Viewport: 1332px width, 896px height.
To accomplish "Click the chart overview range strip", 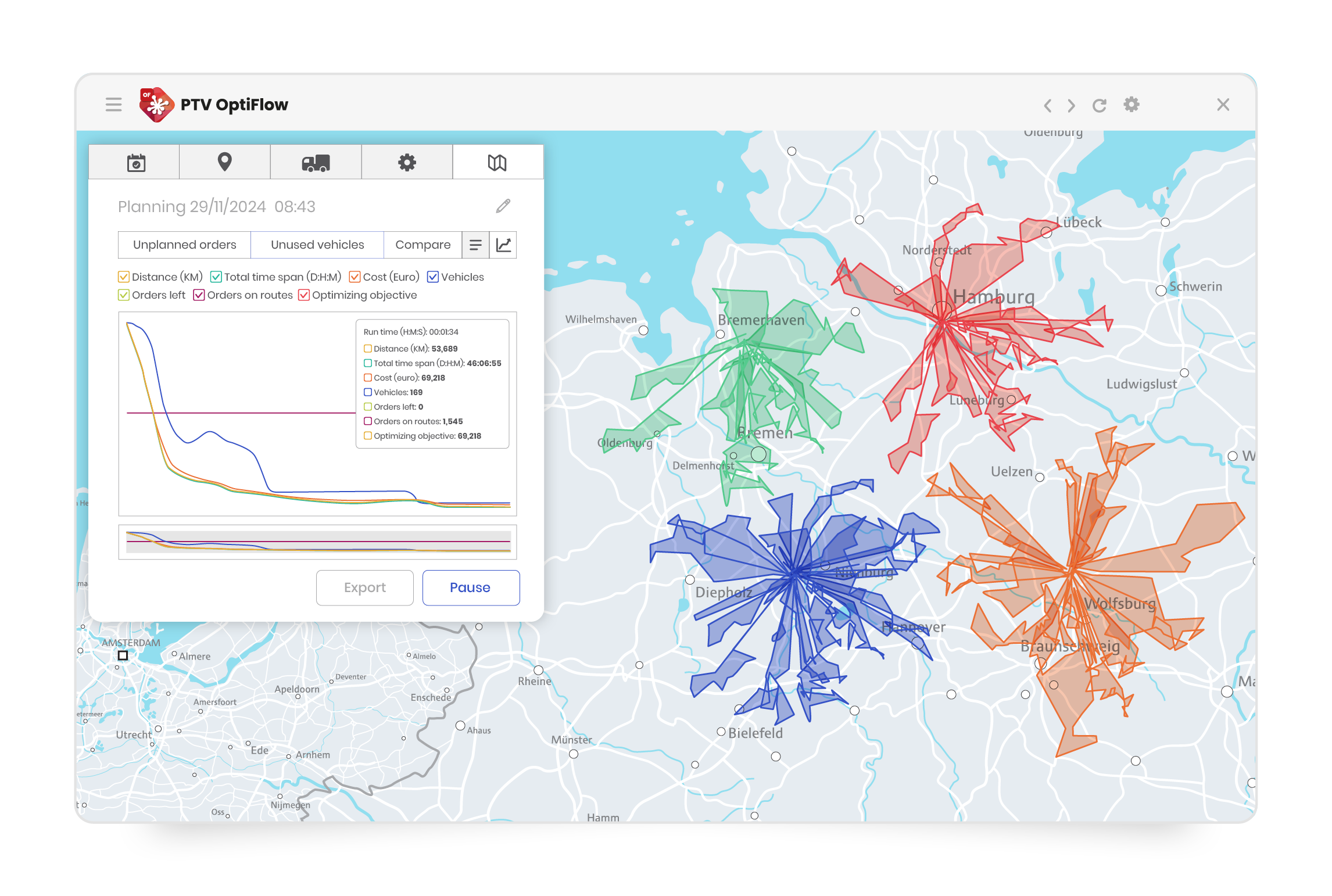I will (318, 542).
